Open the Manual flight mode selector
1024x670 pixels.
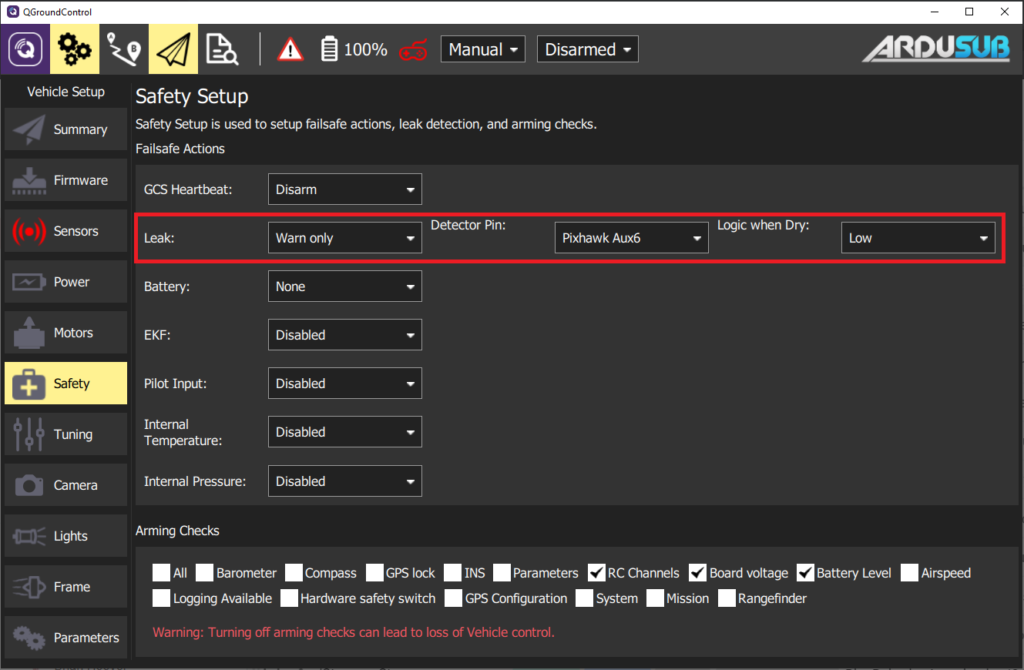(x=482, y=48)
